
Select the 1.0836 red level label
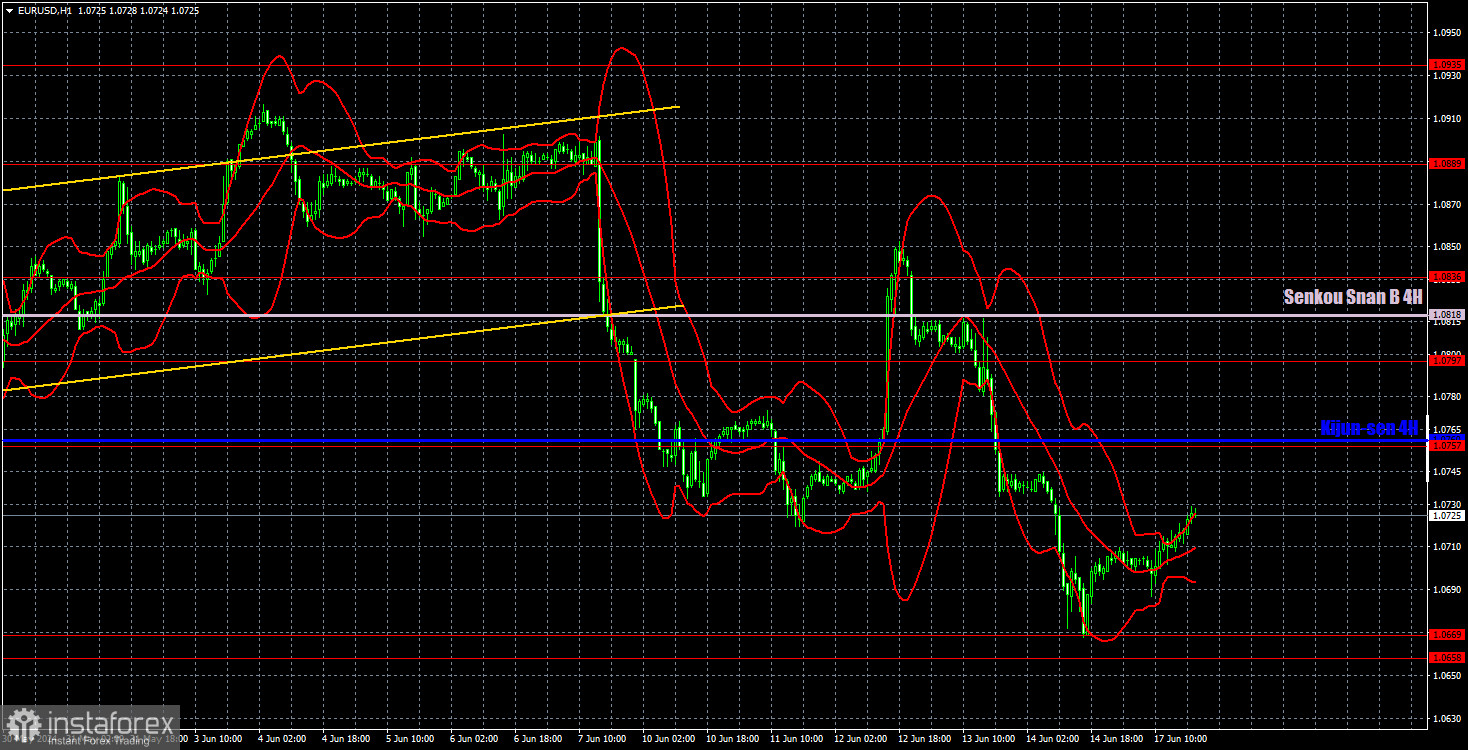pos(1448,276)
